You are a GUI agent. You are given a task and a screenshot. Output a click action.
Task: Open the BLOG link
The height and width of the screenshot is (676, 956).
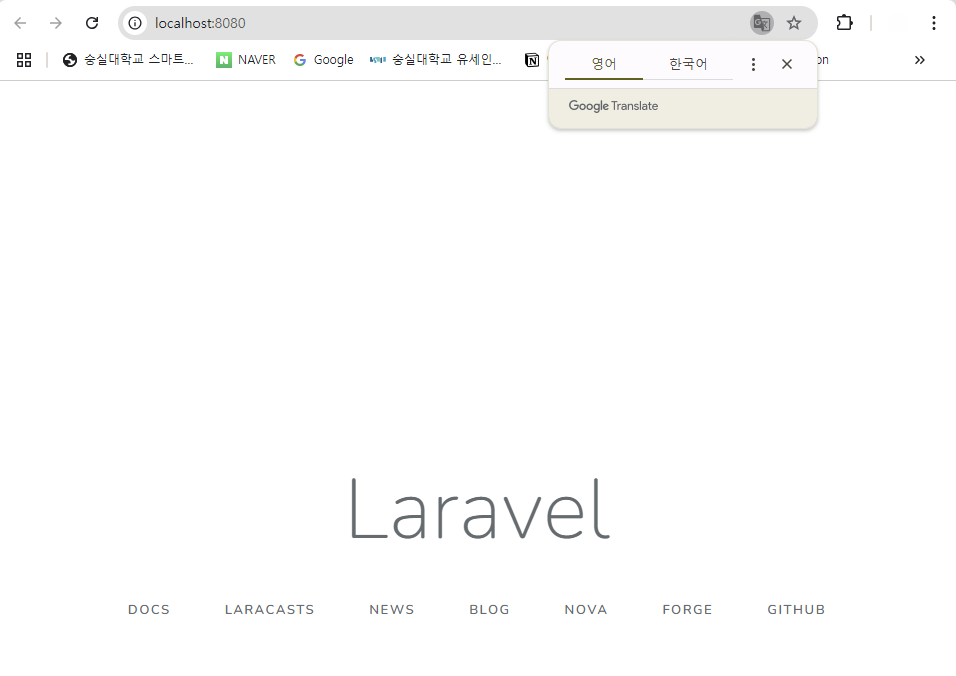pyautogui.click(x=490, y=610)
